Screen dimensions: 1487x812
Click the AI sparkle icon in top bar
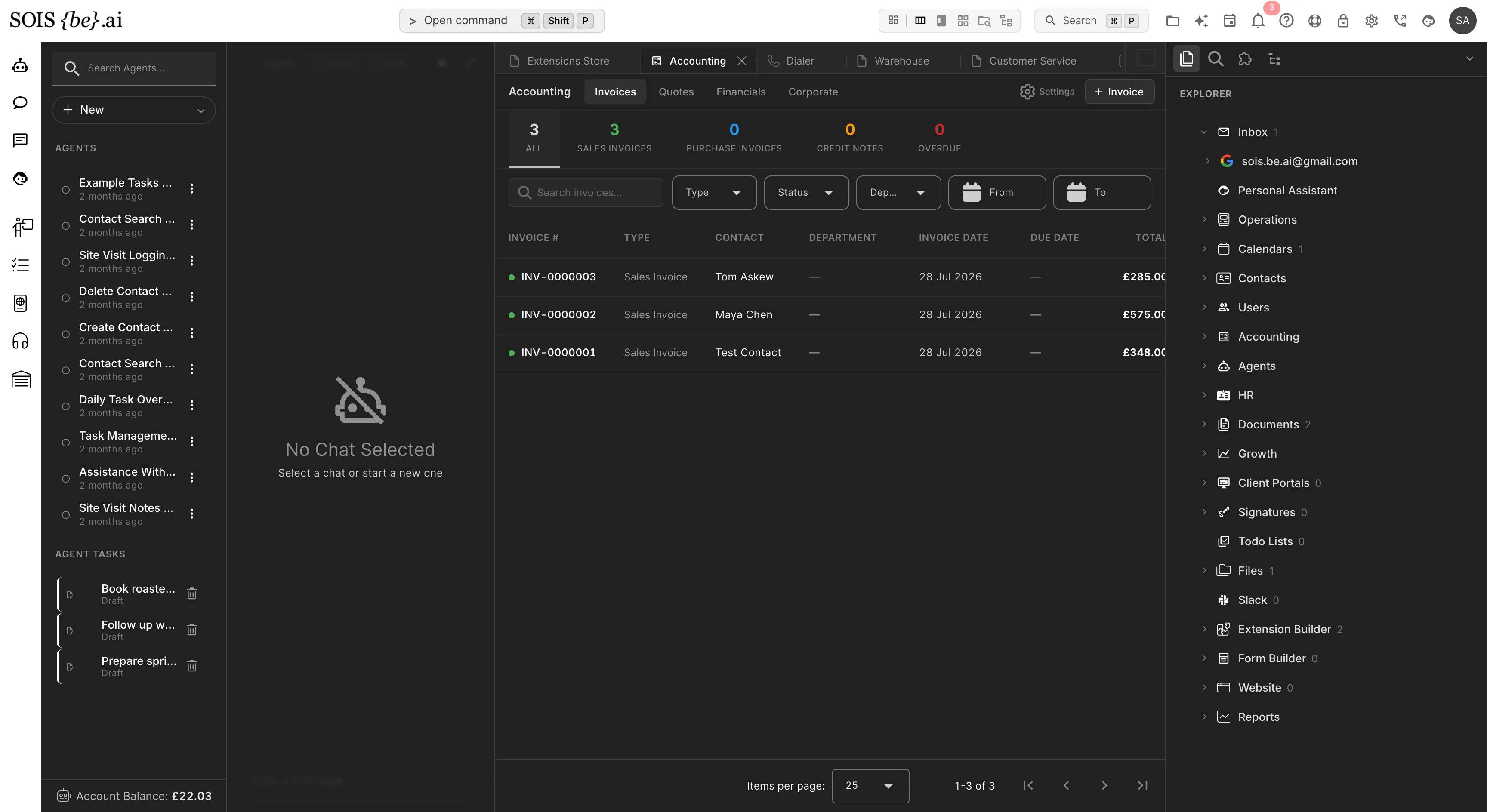coord(1201,21)
